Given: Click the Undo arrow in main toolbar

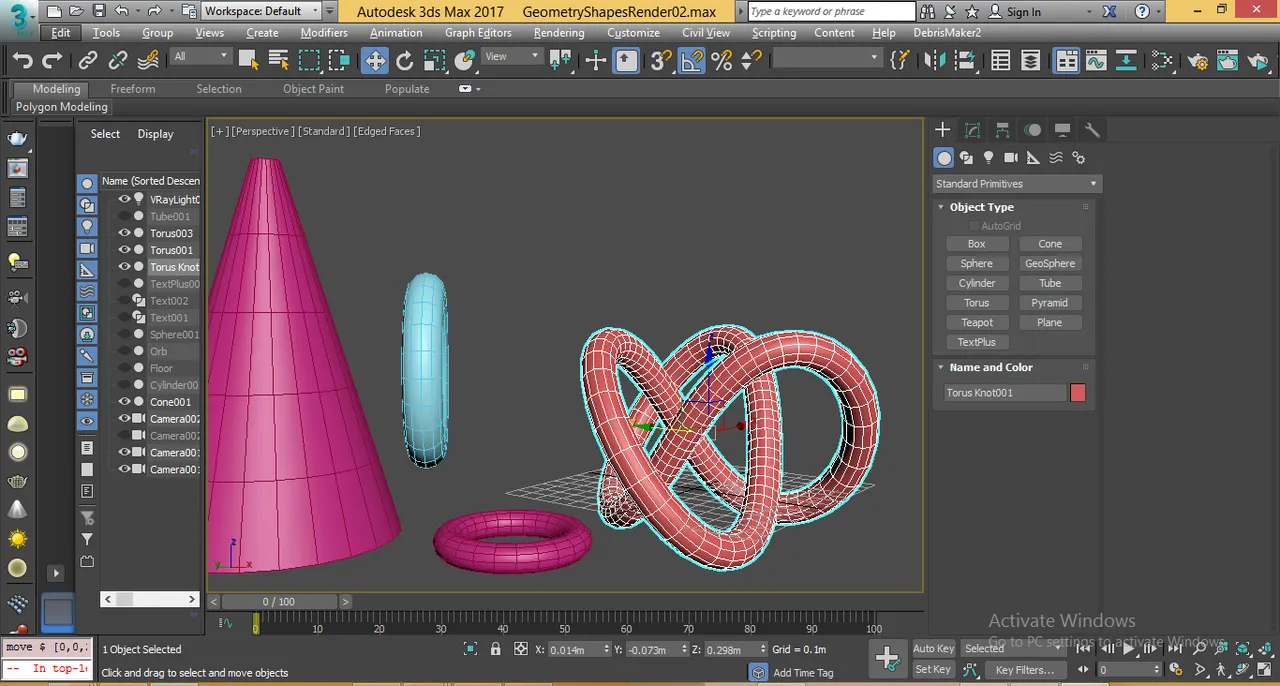Looking at the screenshot, I should point(23,61).
